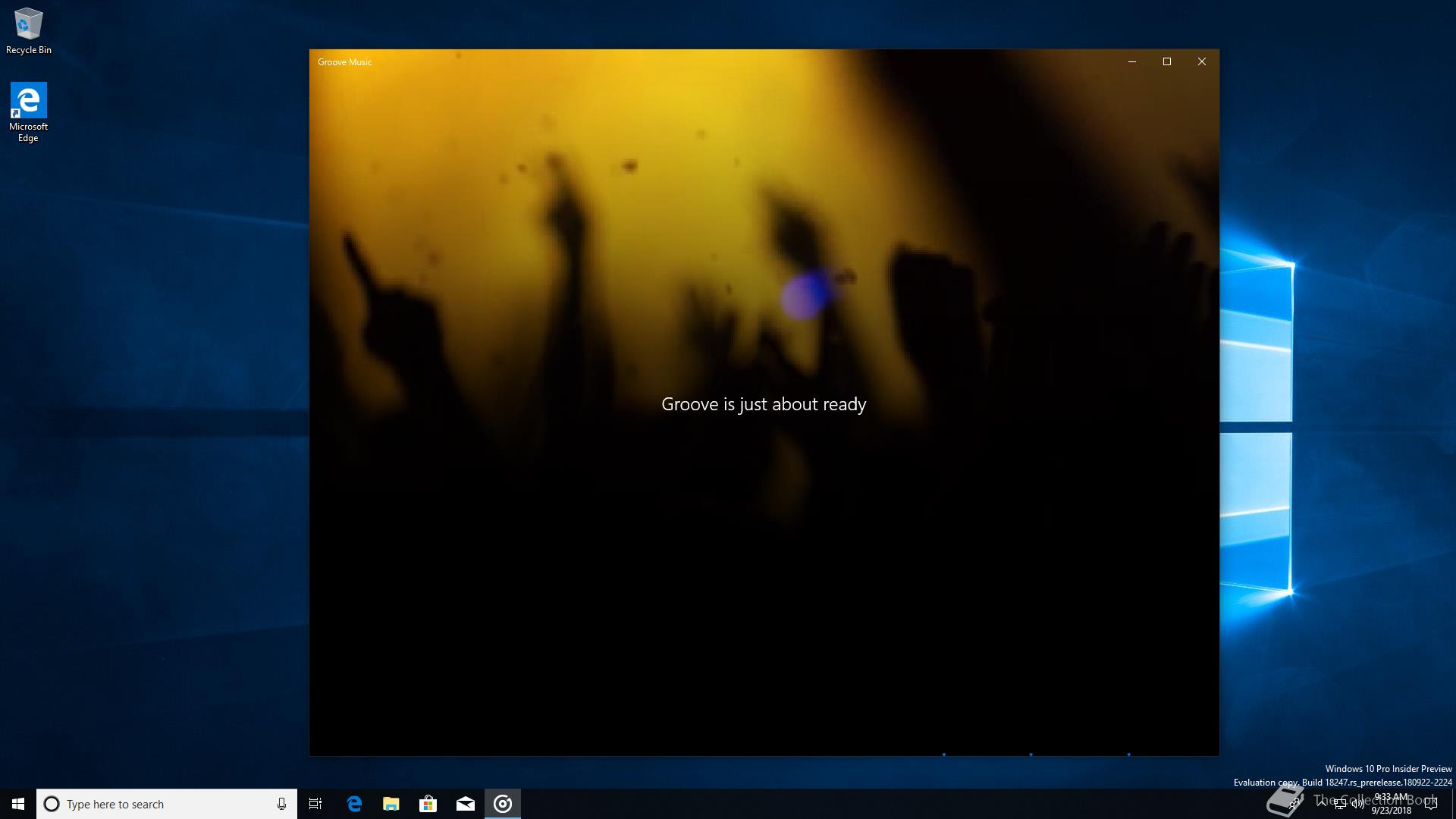1456x819 pixels.
Task: Open the Action Center notifications icon
Action: point(1431,804)
